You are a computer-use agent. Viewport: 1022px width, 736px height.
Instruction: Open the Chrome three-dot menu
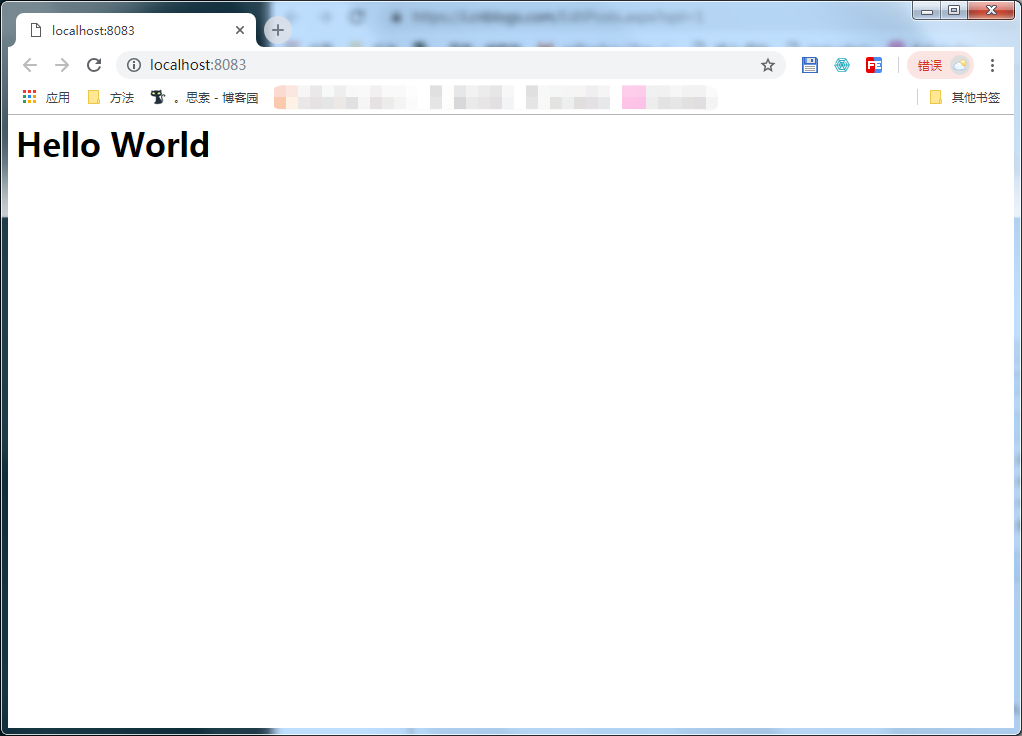pyautogui.click(x=992, y=65)
